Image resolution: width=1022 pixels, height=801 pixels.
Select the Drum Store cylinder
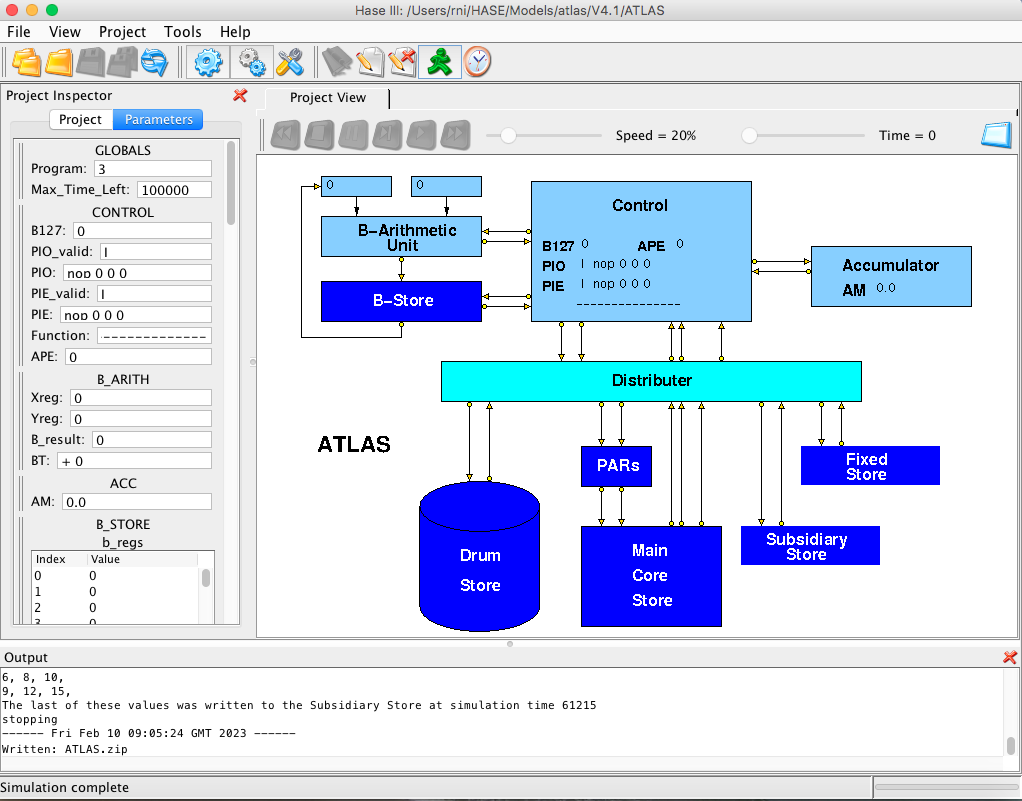click(x=480, y=556)
